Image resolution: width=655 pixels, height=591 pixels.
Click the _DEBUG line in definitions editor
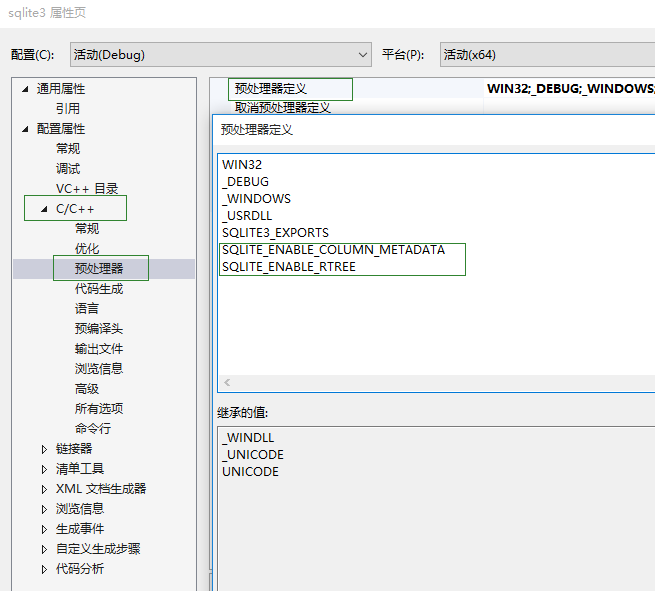(246, 182)
